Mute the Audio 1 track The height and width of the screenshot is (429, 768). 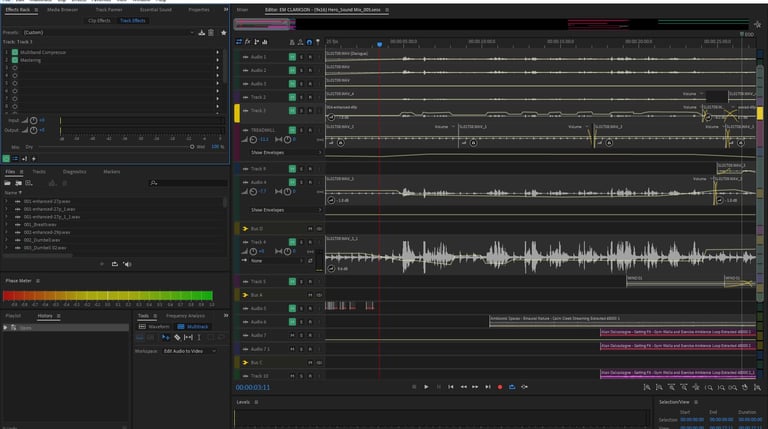click(x=292, y=57)
